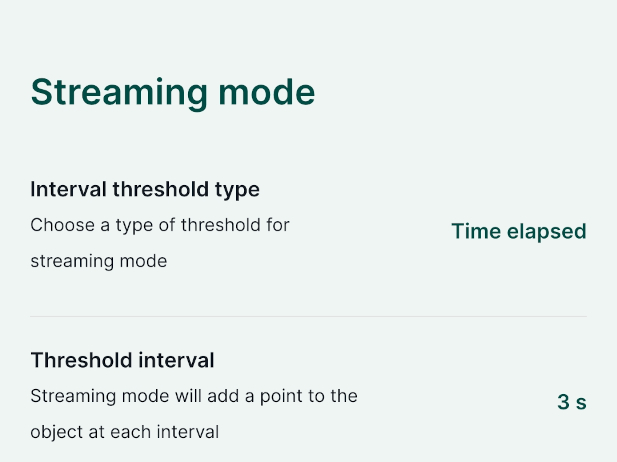Open the Time elapsed threshold type selector
617x462 pixels.
point(518,232)
